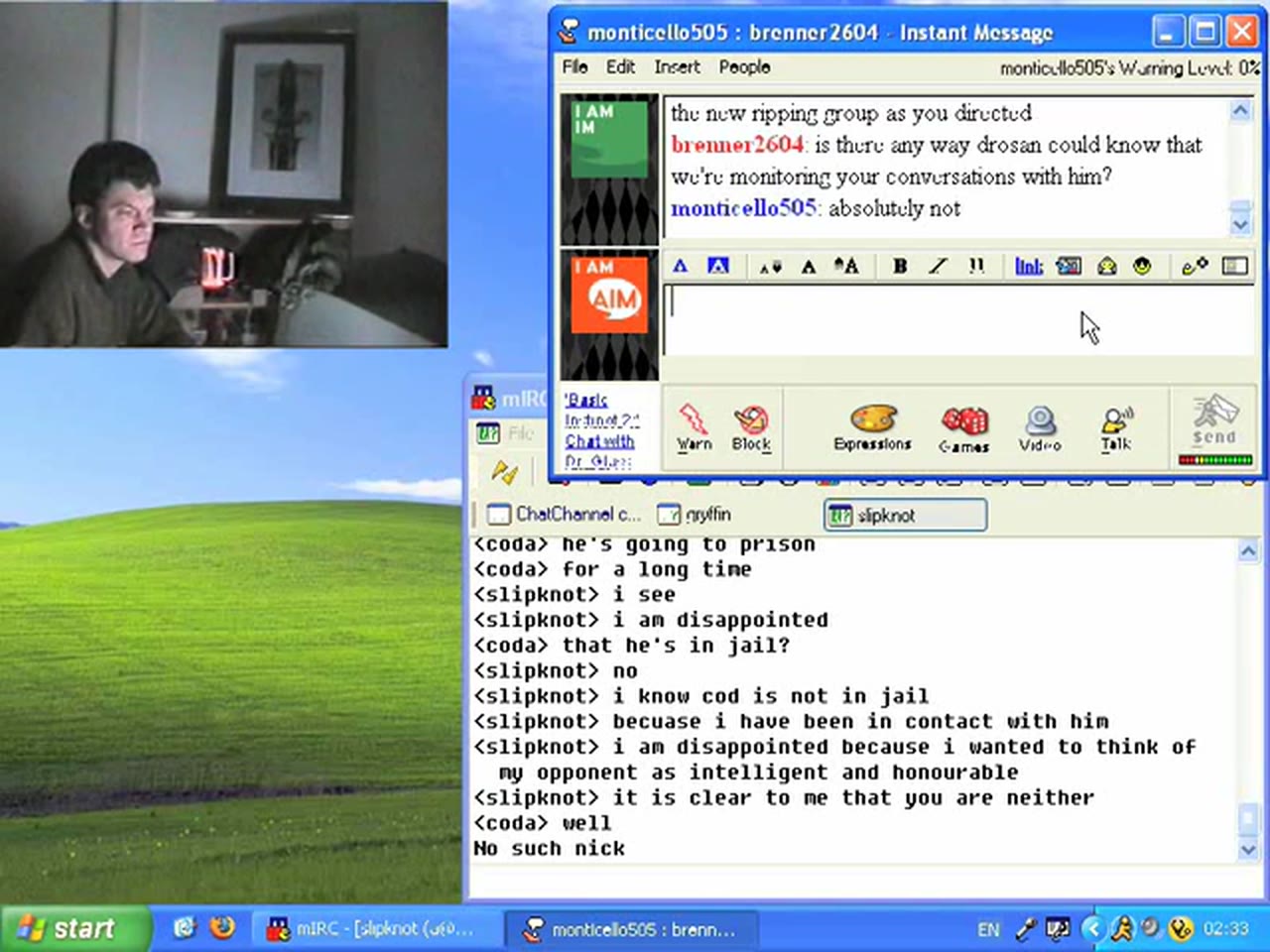Image resolution: width=1270 pixels, height=952 pixels.
Task: Insert a picture into the message
Action: pos(1069,266)
